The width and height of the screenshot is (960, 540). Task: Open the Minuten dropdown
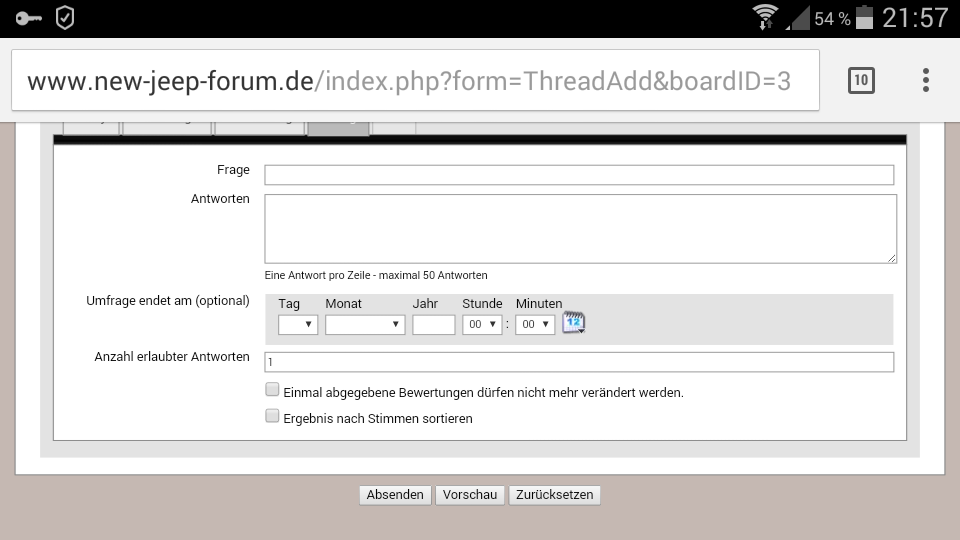point(535,325)
